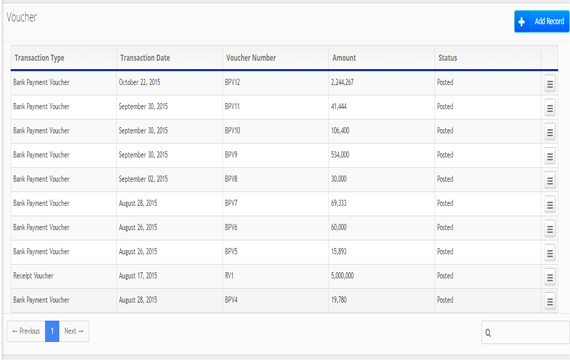The width and height of the screenshot is (570, 360).
Task: Open row menu icon for voucher BPV11
Action: pyautogui.click(x=550, y=108)
